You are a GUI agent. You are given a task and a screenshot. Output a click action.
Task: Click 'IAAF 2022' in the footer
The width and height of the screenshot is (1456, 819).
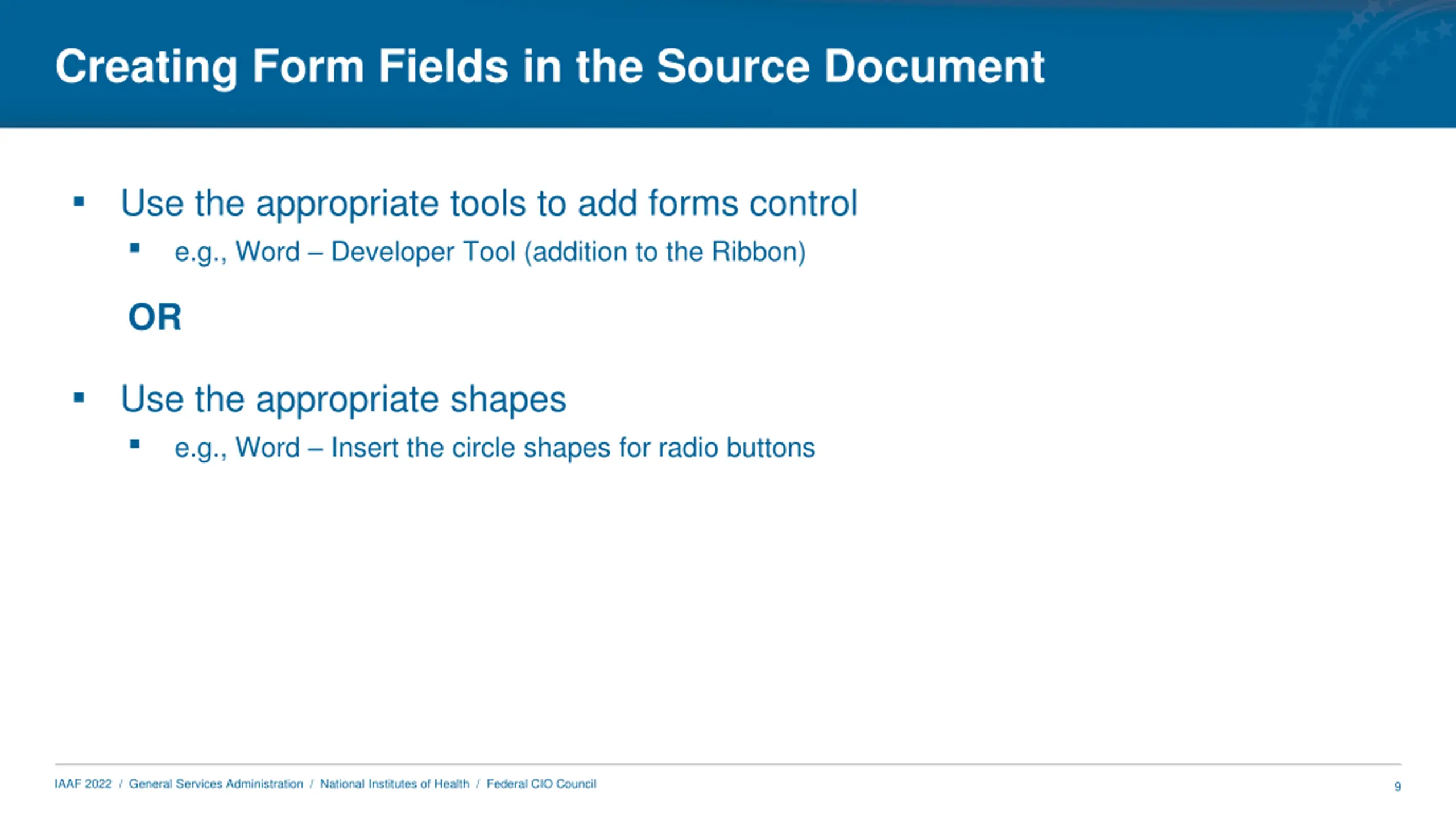click(x=83, y=784)
